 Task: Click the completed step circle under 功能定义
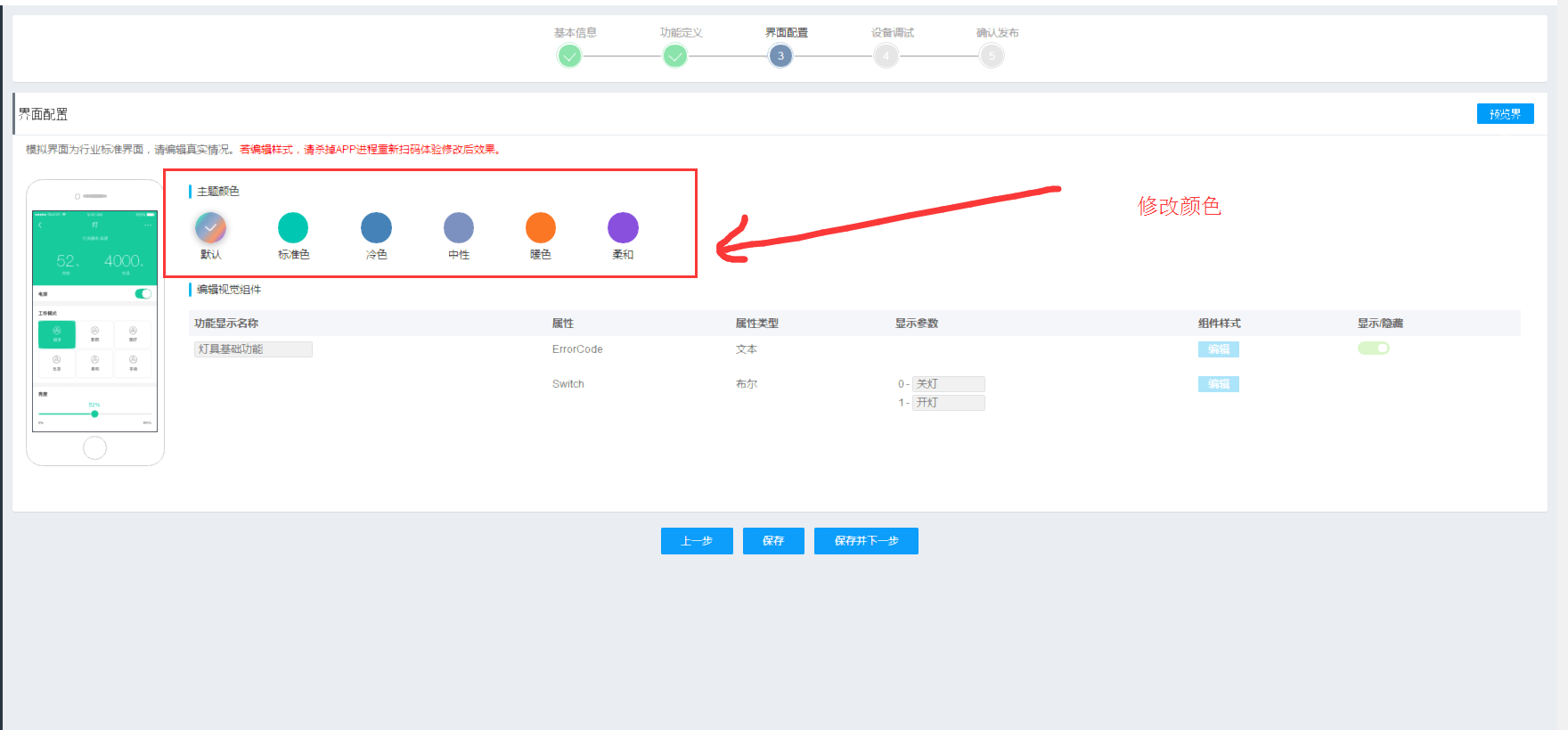[x=675, y=56]
